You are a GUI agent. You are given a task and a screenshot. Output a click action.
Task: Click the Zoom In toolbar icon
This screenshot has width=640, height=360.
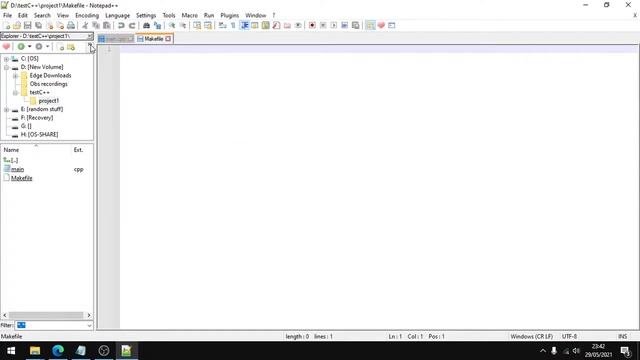[172, 25]
